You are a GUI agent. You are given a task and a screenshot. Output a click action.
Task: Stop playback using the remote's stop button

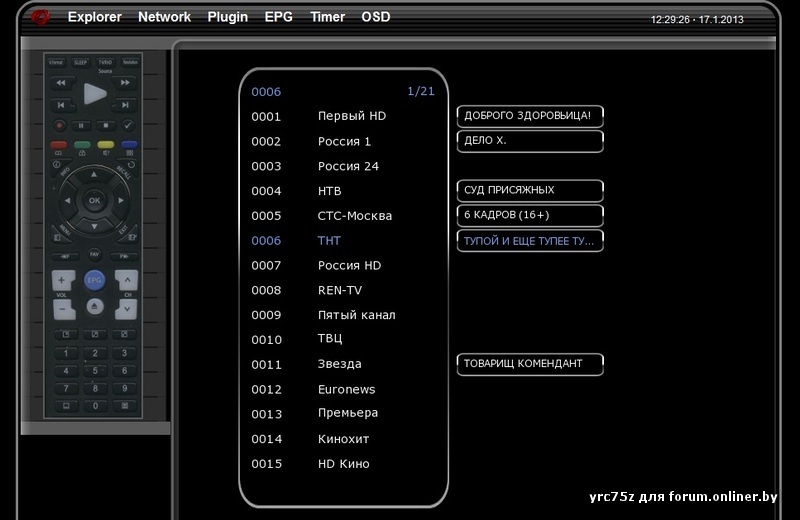click(x=106, y=125)
